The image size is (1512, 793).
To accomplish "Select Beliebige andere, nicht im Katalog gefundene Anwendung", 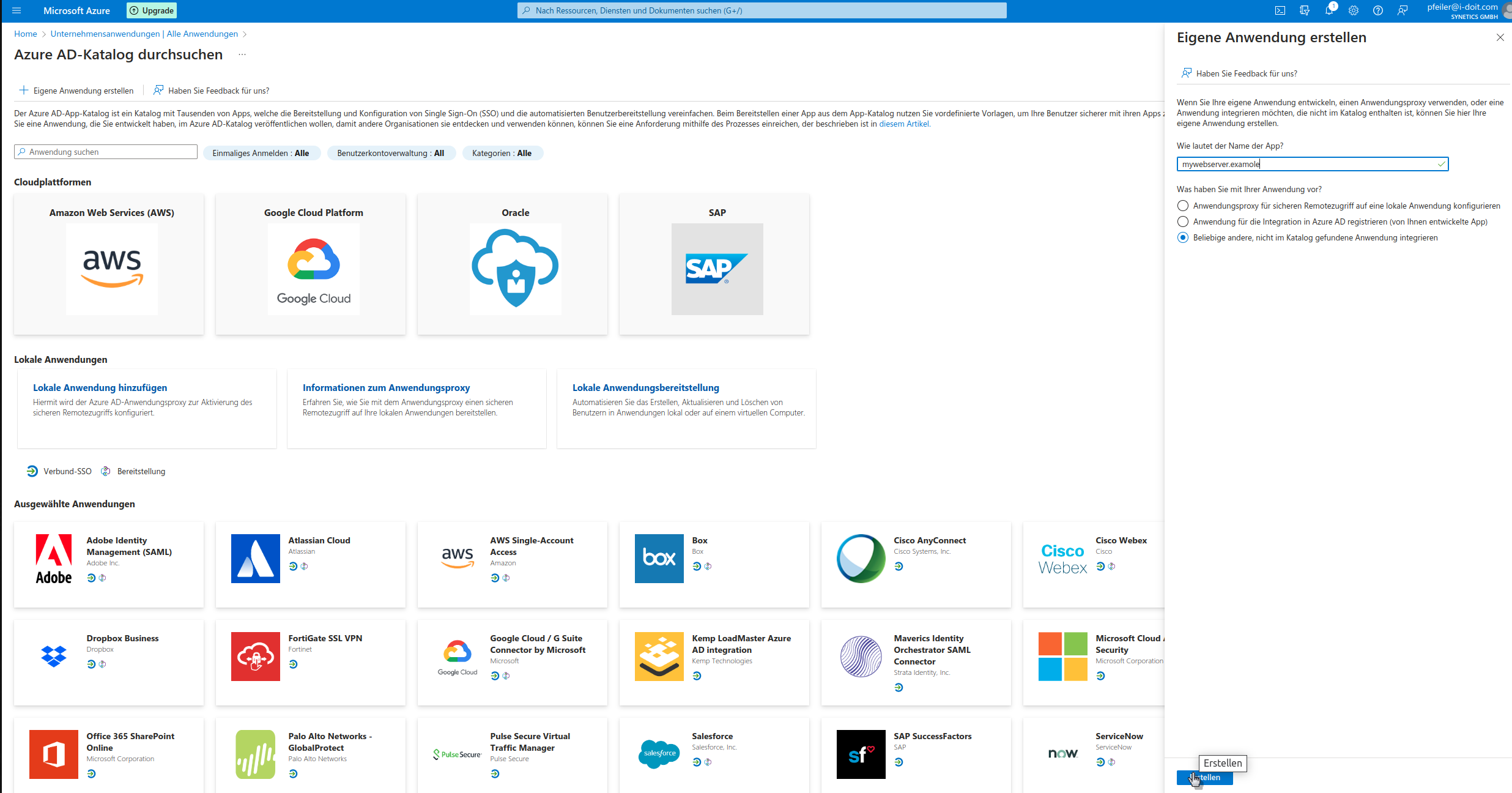I will tap(1183, 237).
